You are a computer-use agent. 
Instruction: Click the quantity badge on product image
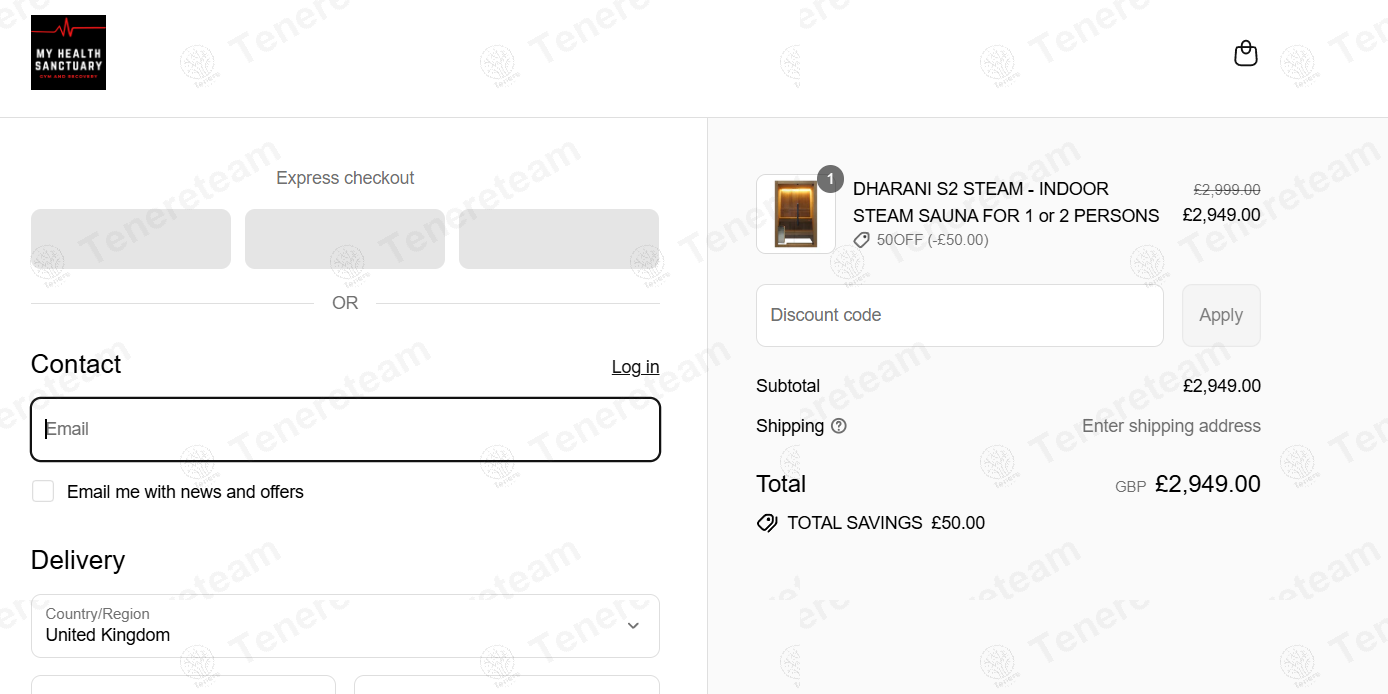[830, 179]
